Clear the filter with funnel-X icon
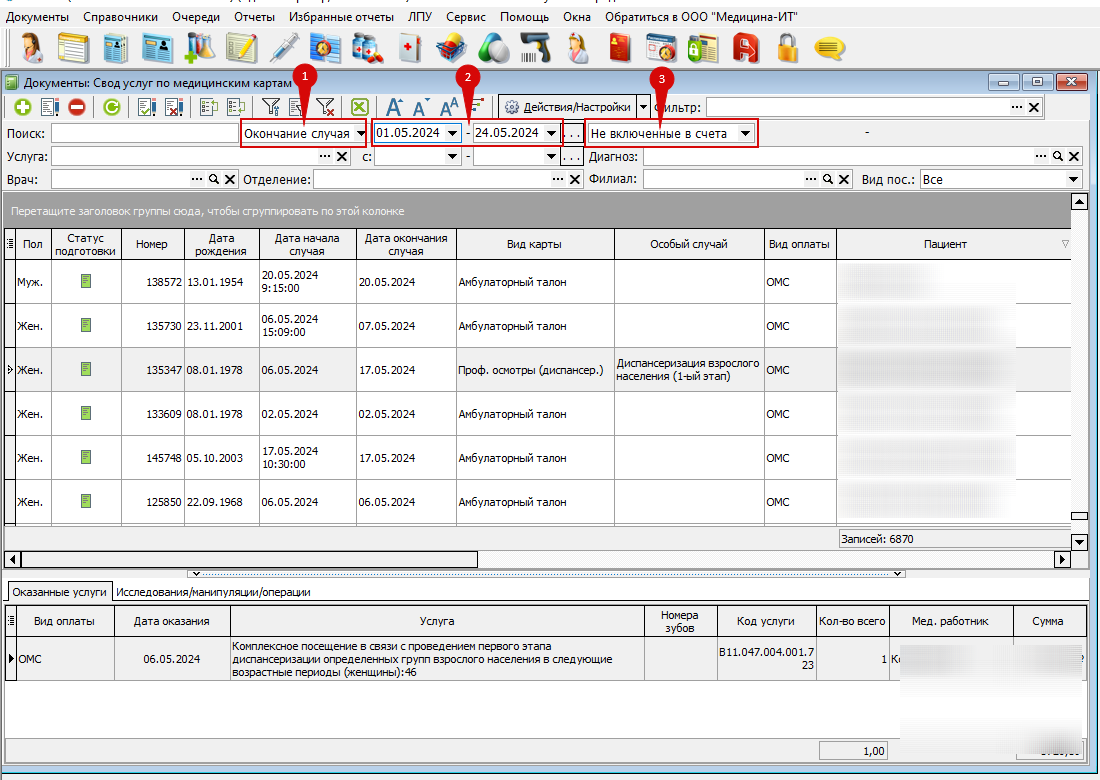 coord(326,107)
